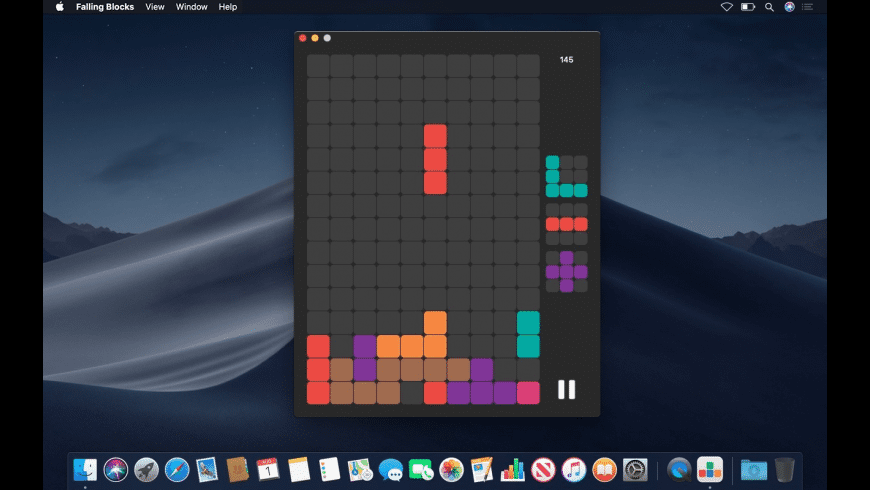Image resolution: width=870 pixels, height=490 pixels.
Task: Close the Falling Blocks window
Action: pyautogui.click(x=302, y=38)
